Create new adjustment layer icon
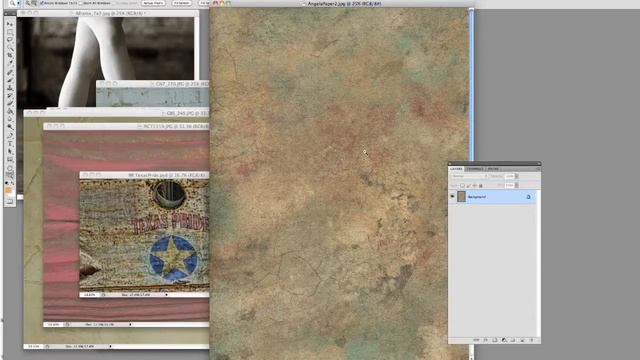Image resolution: width=640 pixels, height=360 pixels. click(504, 340)
